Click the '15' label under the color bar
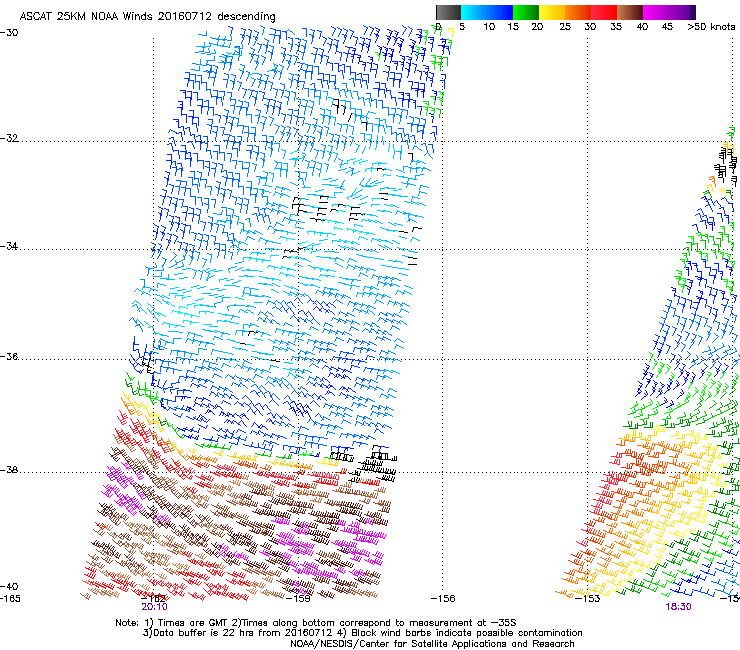Screen dimensions: 740x650 (x=513, y=26)
